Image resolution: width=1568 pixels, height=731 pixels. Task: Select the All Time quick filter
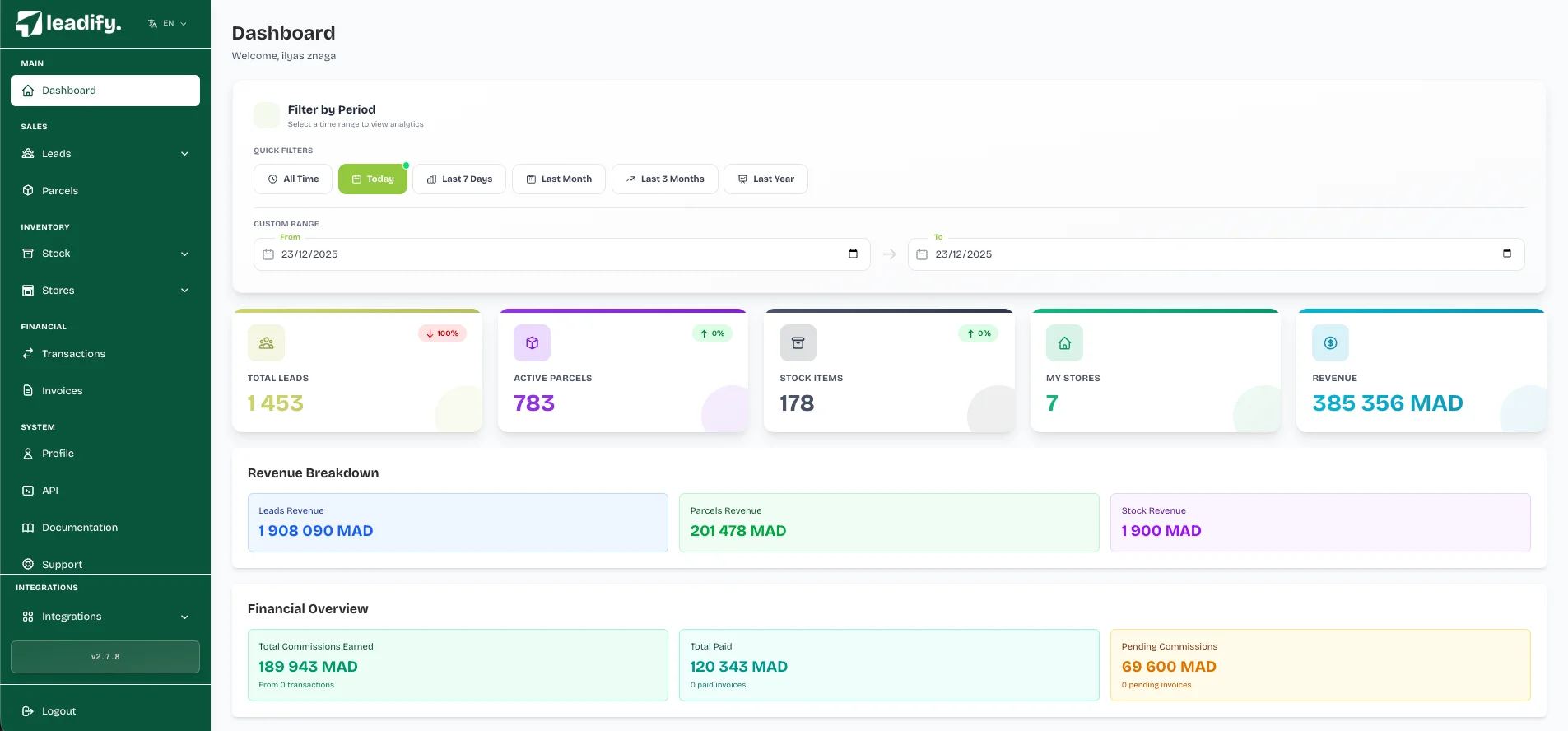pos(293,179)
